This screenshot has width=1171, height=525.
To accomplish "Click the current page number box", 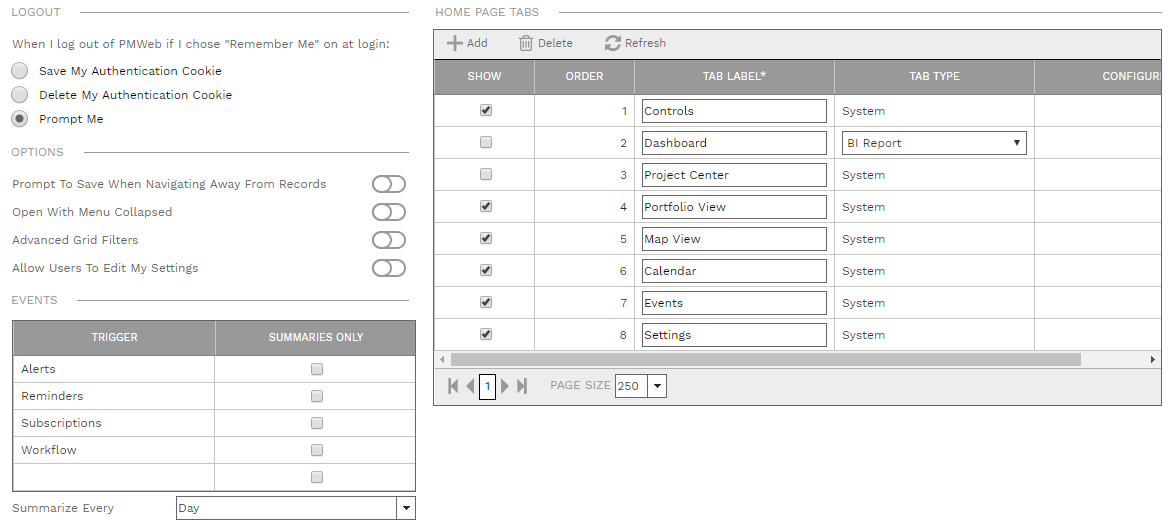I will [x=487, y=386].
